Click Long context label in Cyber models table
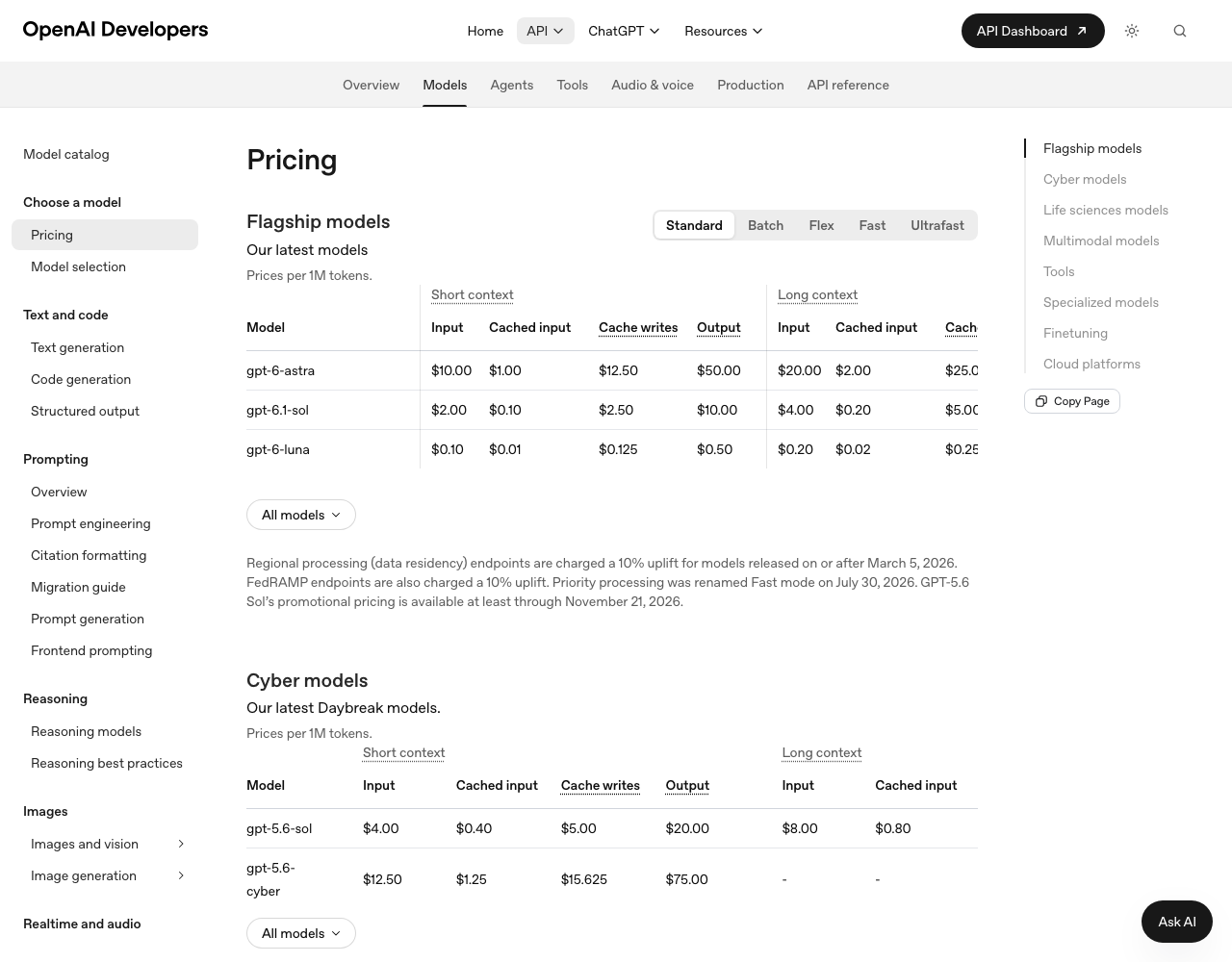 click(x=822, y=752)
